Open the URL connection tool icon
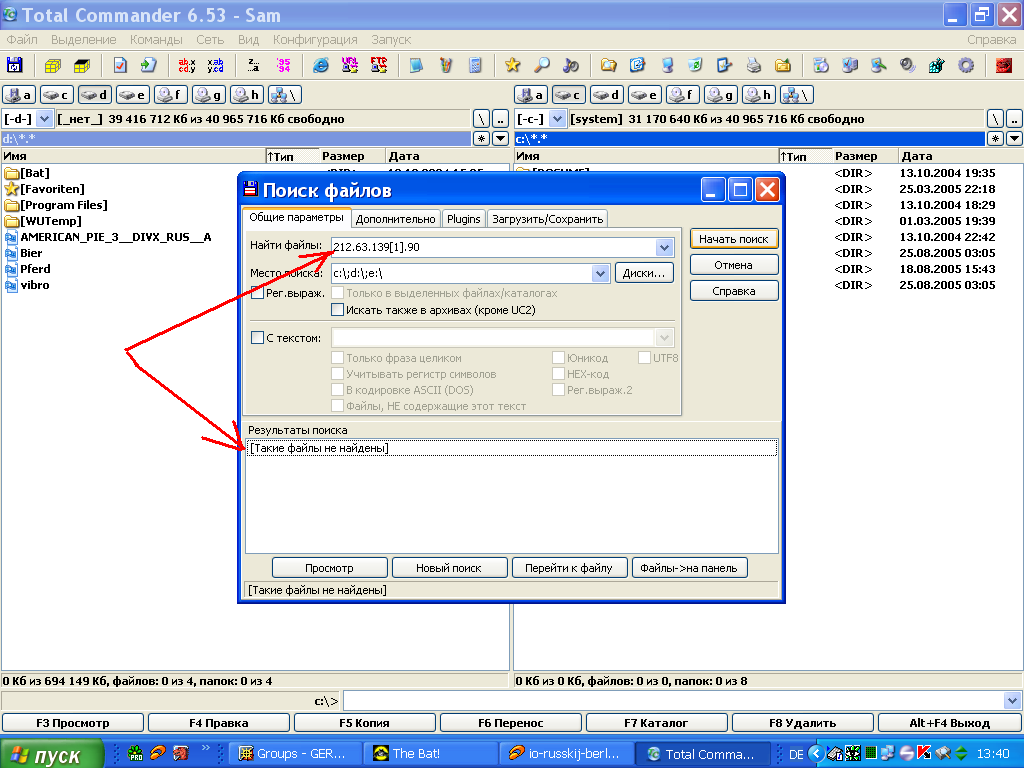The height and width of the screenshot is (768, 1024). pyautogui.click(x=350, y=65)
